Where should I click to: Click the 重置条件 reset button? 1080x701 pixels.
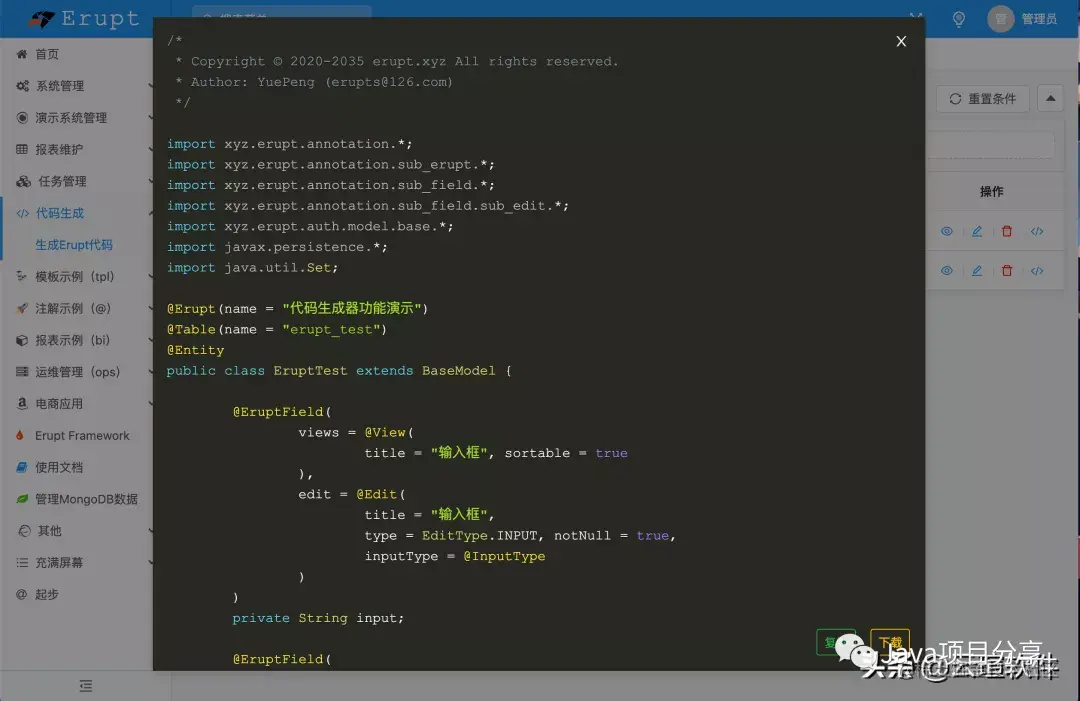pyautogui.click(x=982, y=98)
